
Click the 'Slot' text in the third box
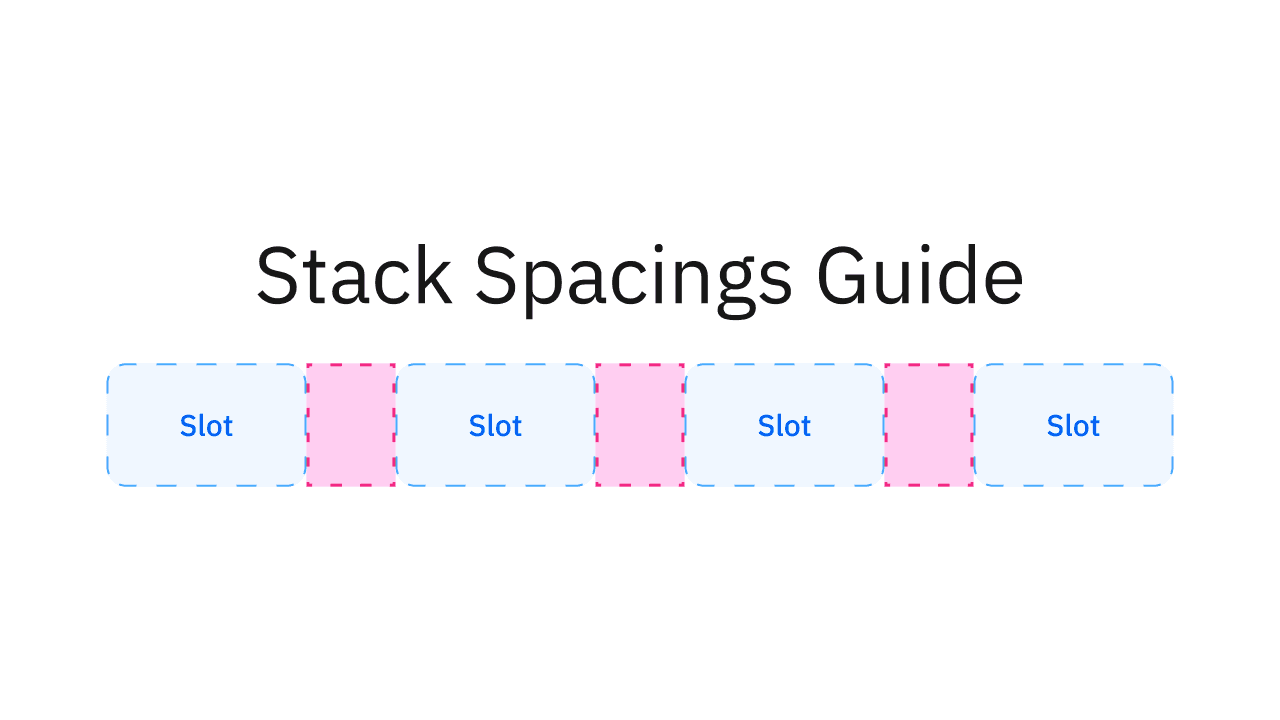(x=784, y=426)
